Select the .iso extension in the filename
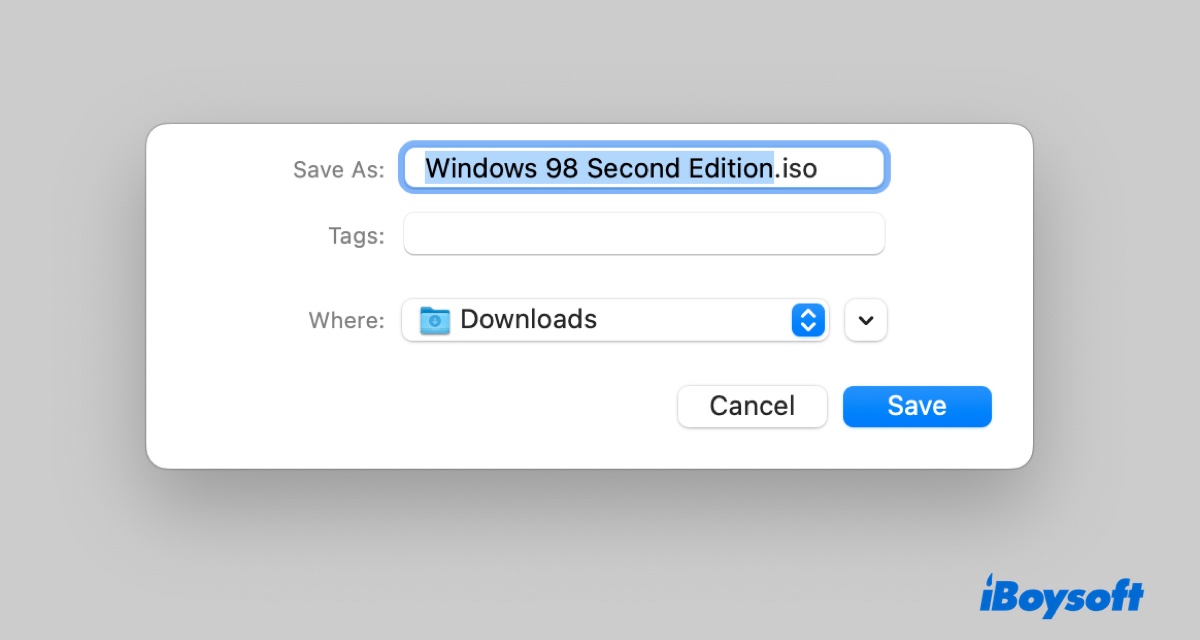The width and height of the screenshot is (1200, 640). tap(797, 168)
